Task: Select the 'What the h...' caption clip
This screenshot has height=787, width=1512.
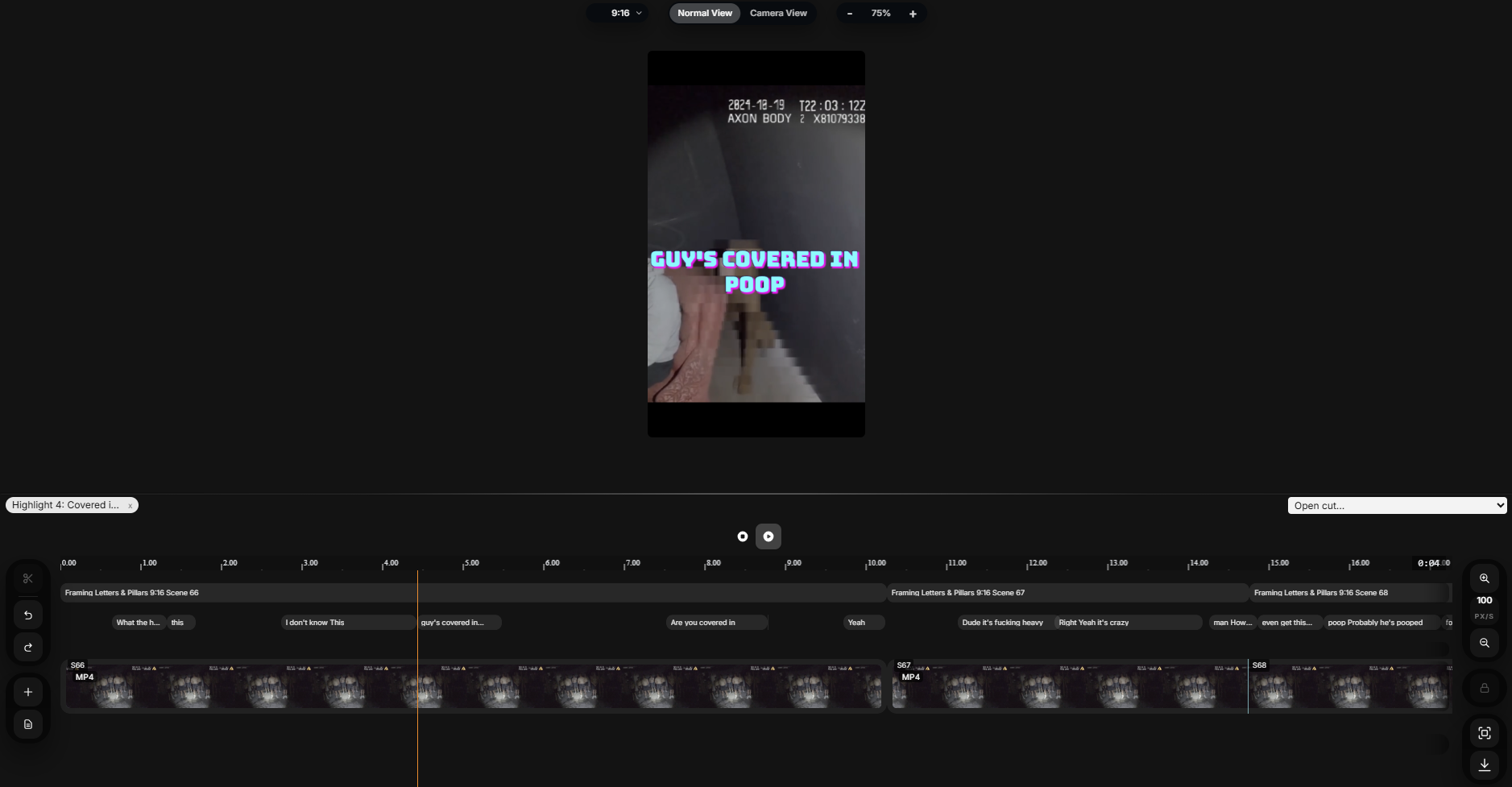Action: (x=139, y=623)
